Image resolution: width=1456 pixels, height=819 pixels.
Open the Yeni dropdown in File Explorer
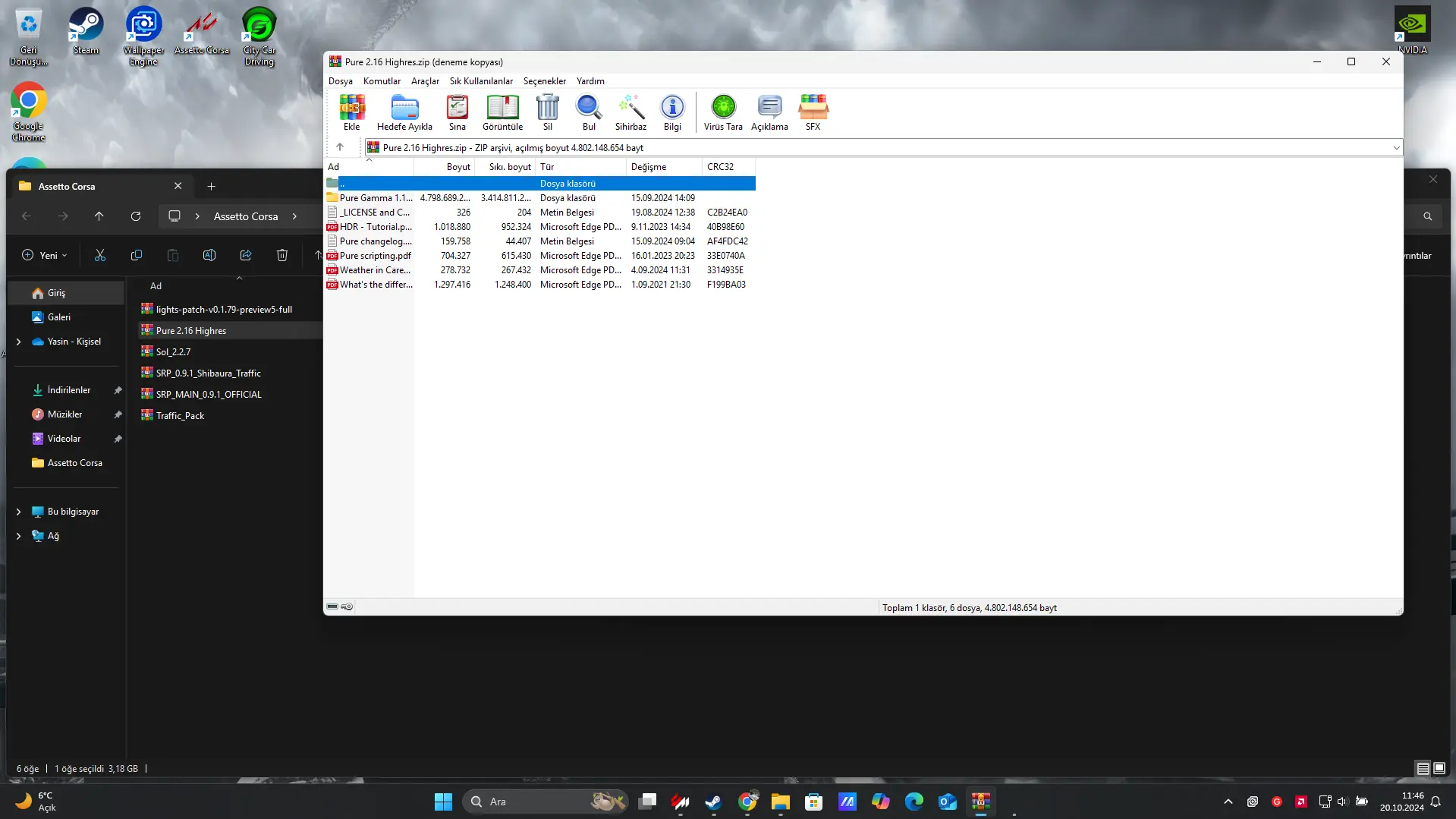tap(45, 256)
